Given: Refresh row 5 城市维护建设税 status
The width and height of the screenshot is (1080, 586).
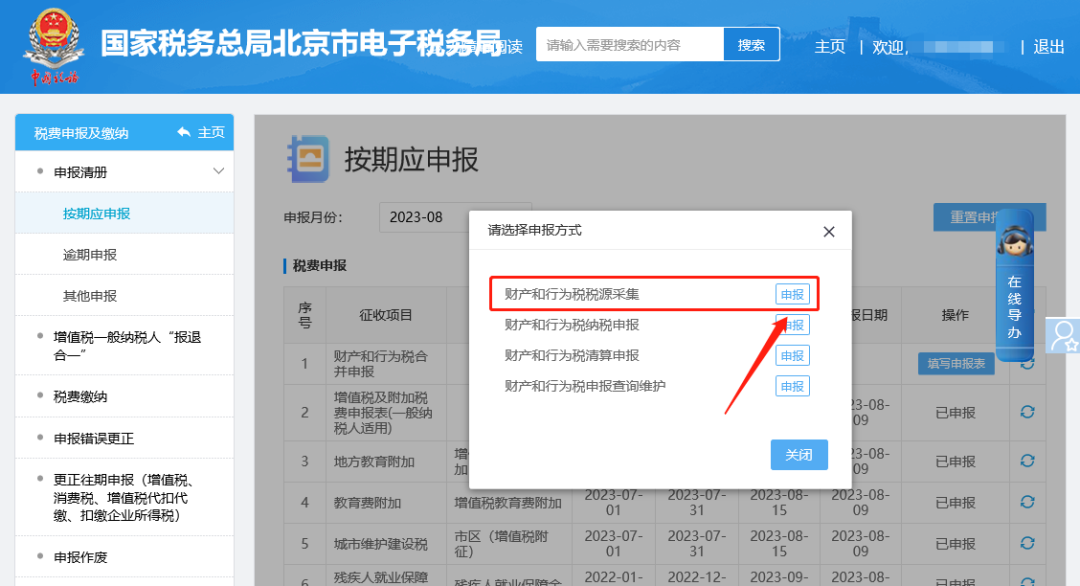Looking at the screenshot, I should [x=1027, y=543].
